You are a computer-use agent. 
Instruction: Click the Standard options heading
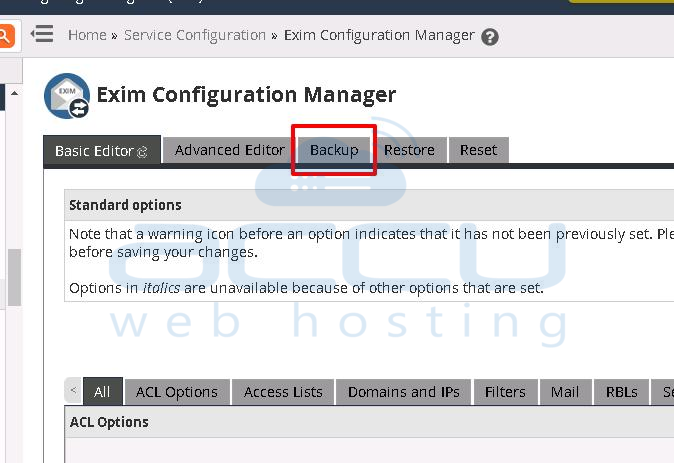[x=125, y=205]
